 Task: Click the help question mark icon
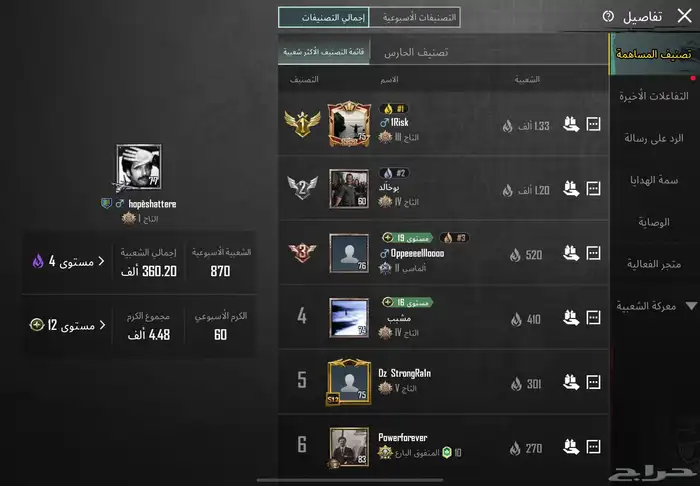point(608,17)
